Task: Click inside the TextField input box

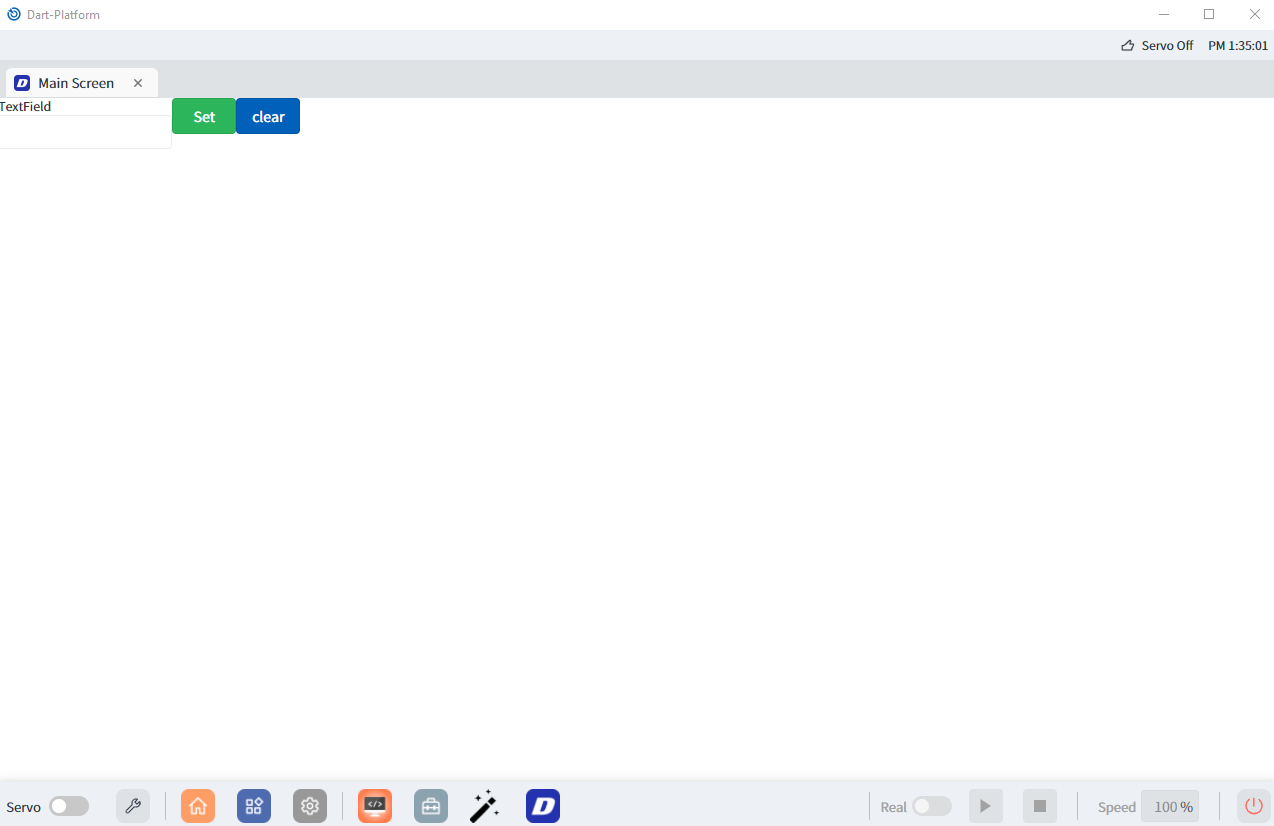Action: coord(85,132)
